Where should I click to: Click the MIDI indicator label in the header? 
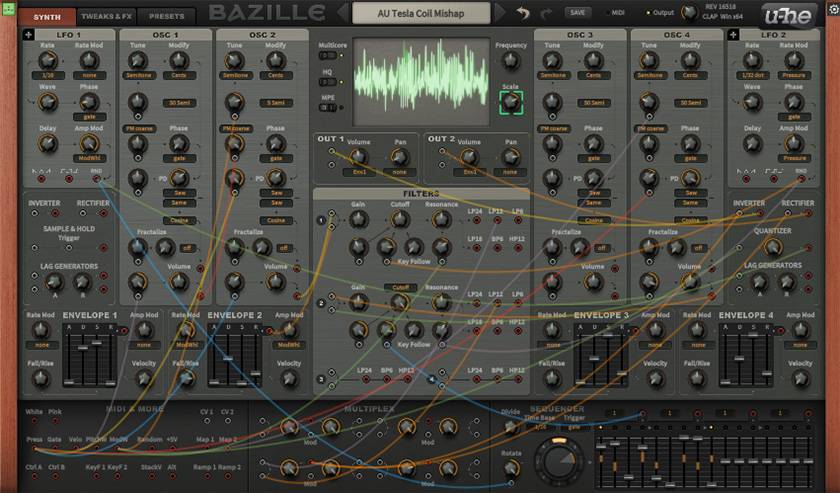[618, 13]
